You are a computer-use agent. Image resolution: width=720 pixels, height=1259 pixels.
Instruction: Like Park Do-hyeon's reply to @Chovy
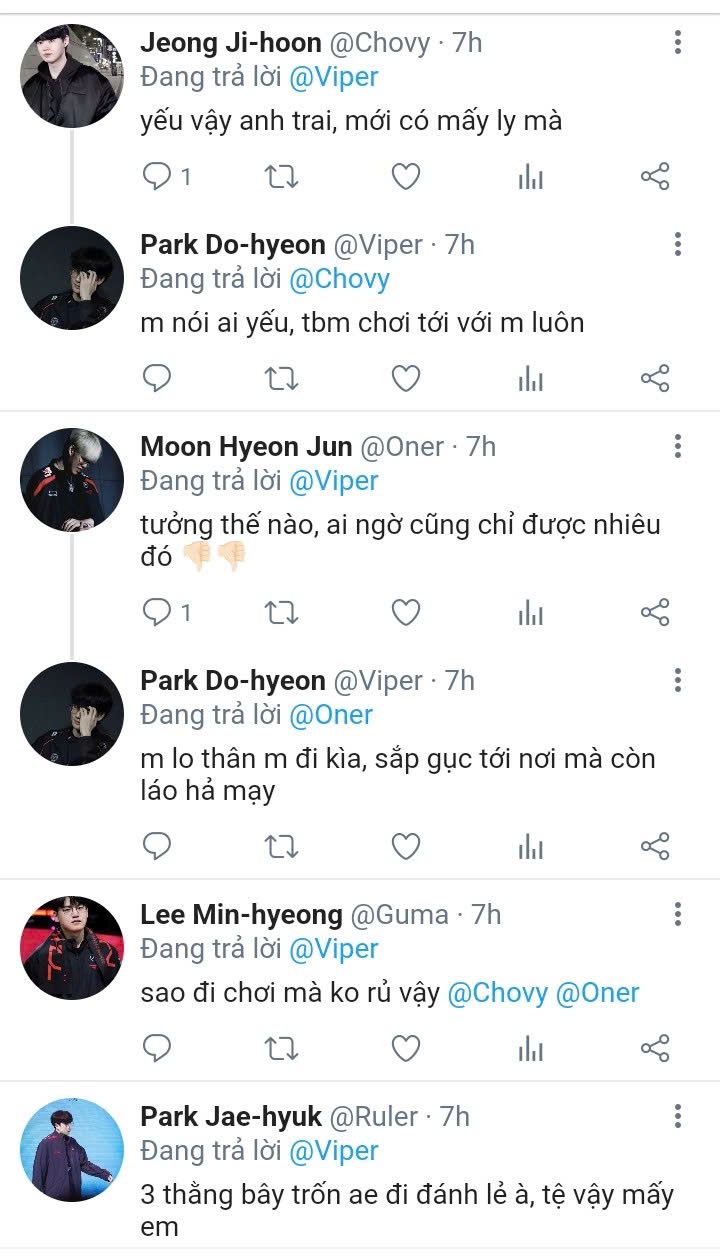(x=405, y=379)
